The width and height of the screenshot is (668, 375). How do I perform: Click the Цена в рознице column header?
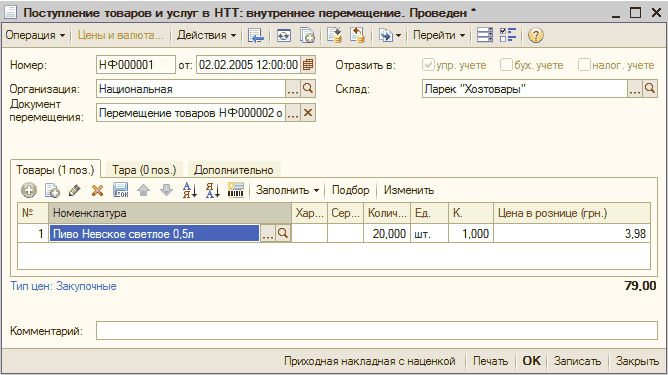pos(572,213)
